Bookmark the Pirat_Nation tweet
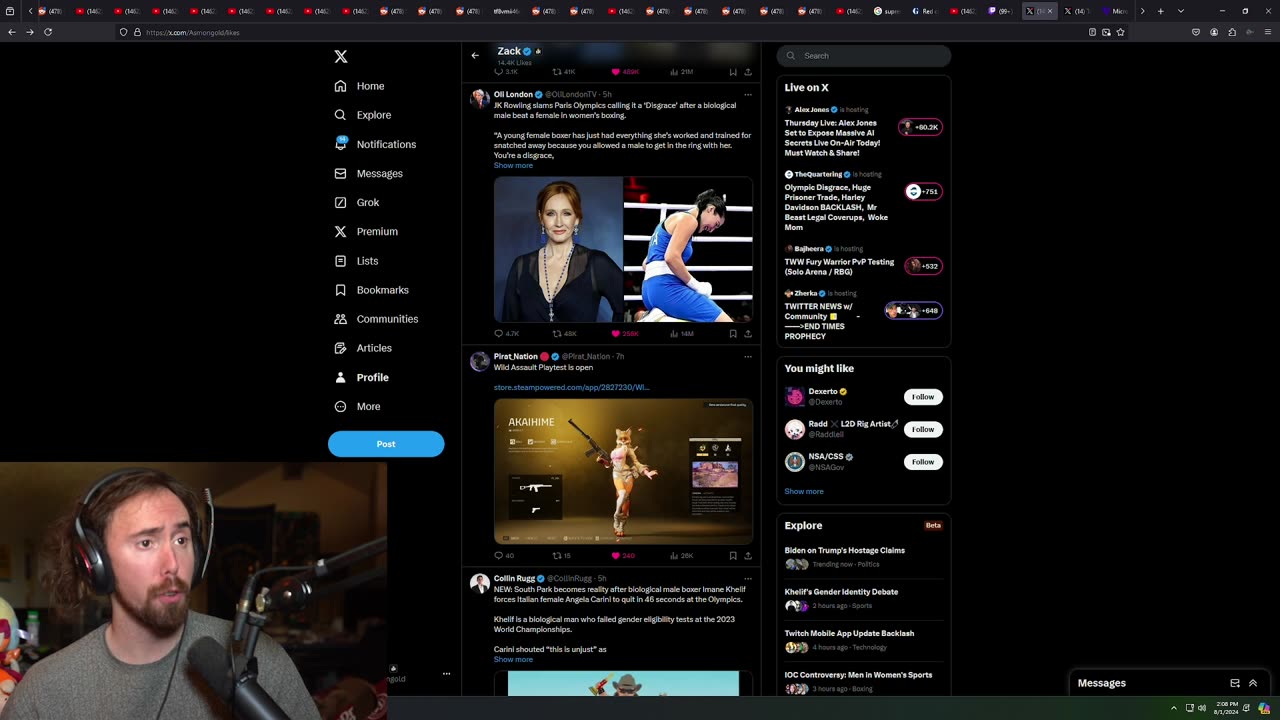Viewport: 1280px width, 720px height. coord(733,555)
